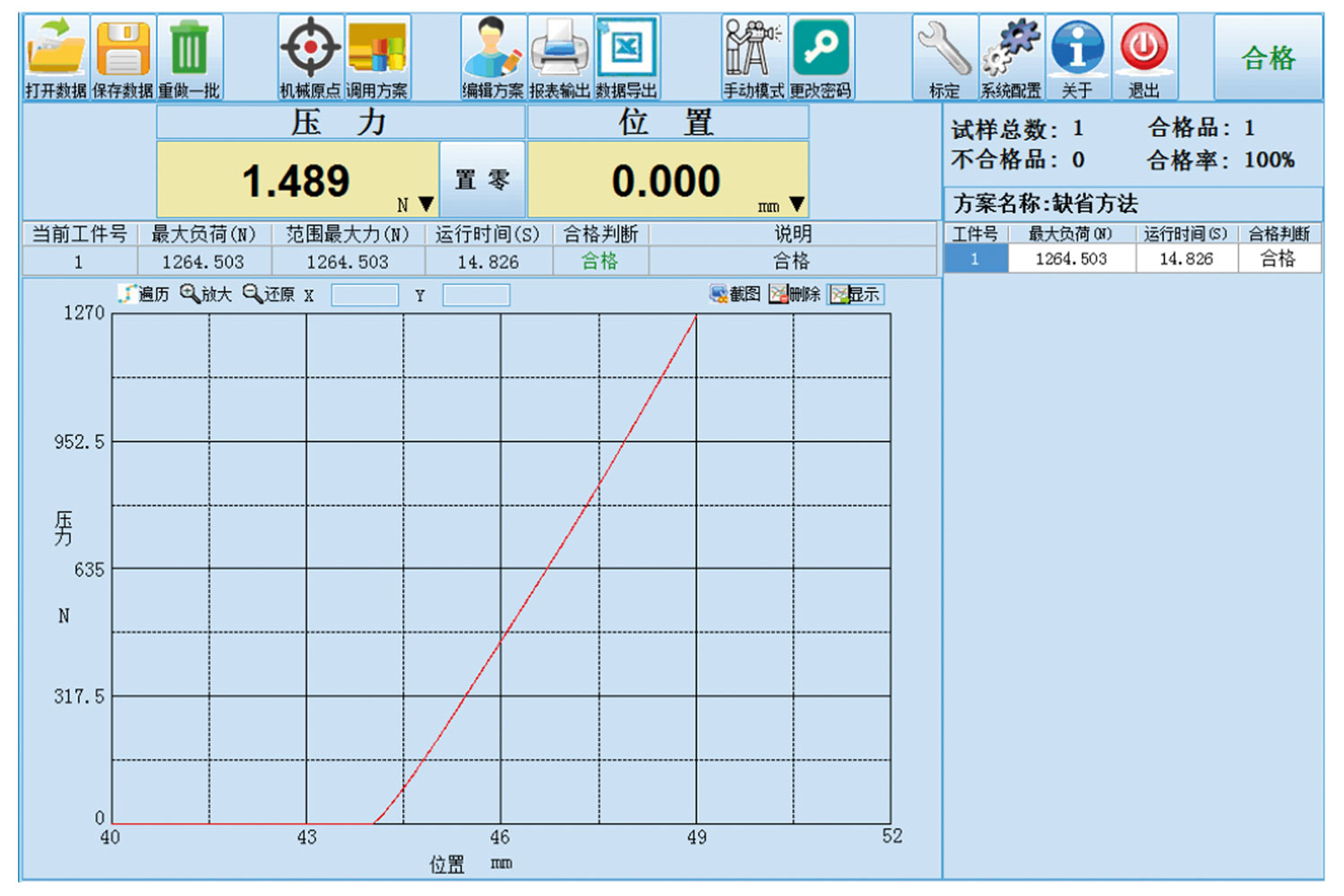Open 更改密码 key icon
Image resolution: width=1344 pixels, height=896 pixels.
coord(821,57)
